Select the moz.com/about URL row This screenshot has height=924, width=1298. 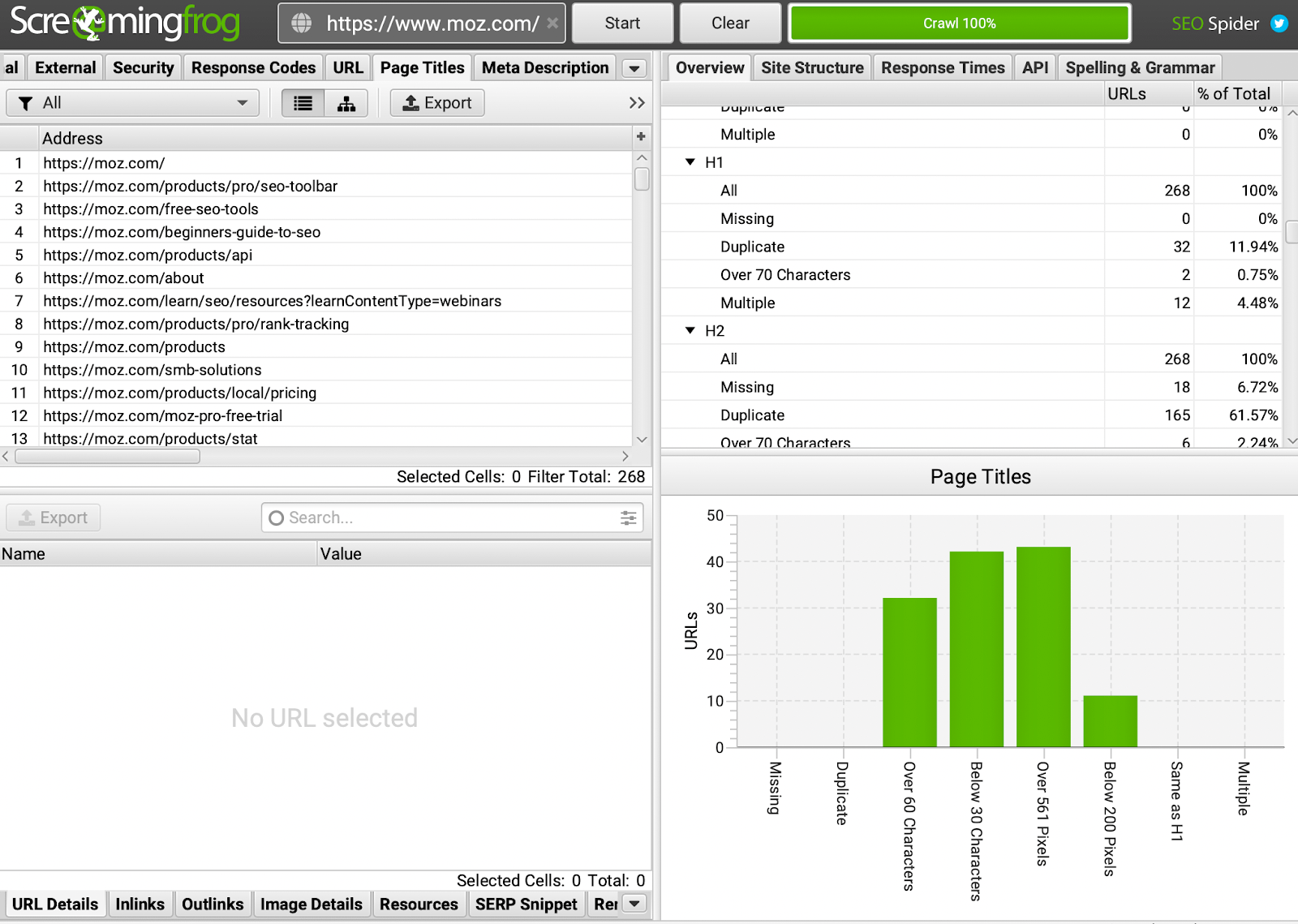[124, 278]
